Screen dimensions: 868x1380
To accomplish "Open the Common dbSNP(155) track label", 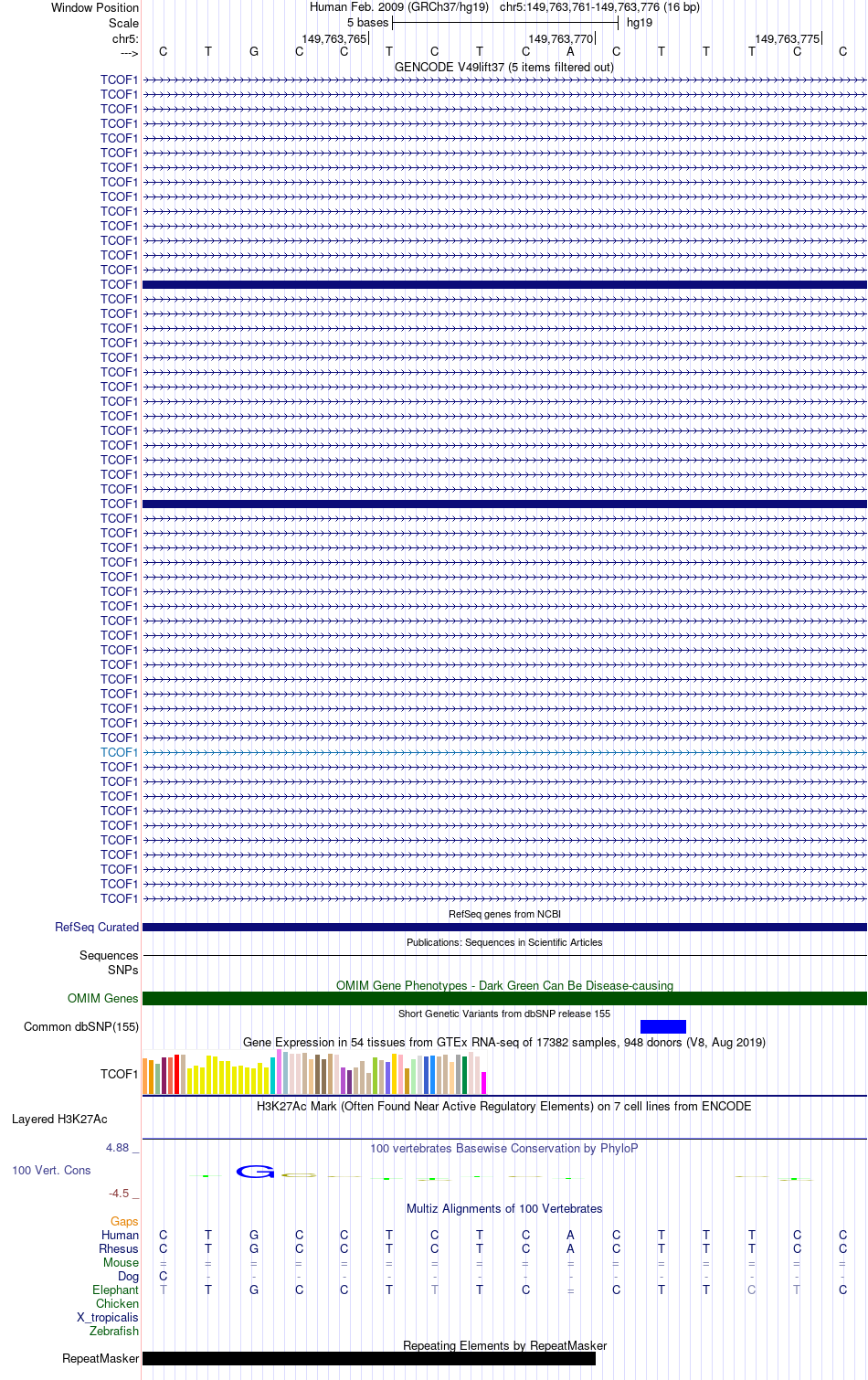I will [x=81, y=1026].
